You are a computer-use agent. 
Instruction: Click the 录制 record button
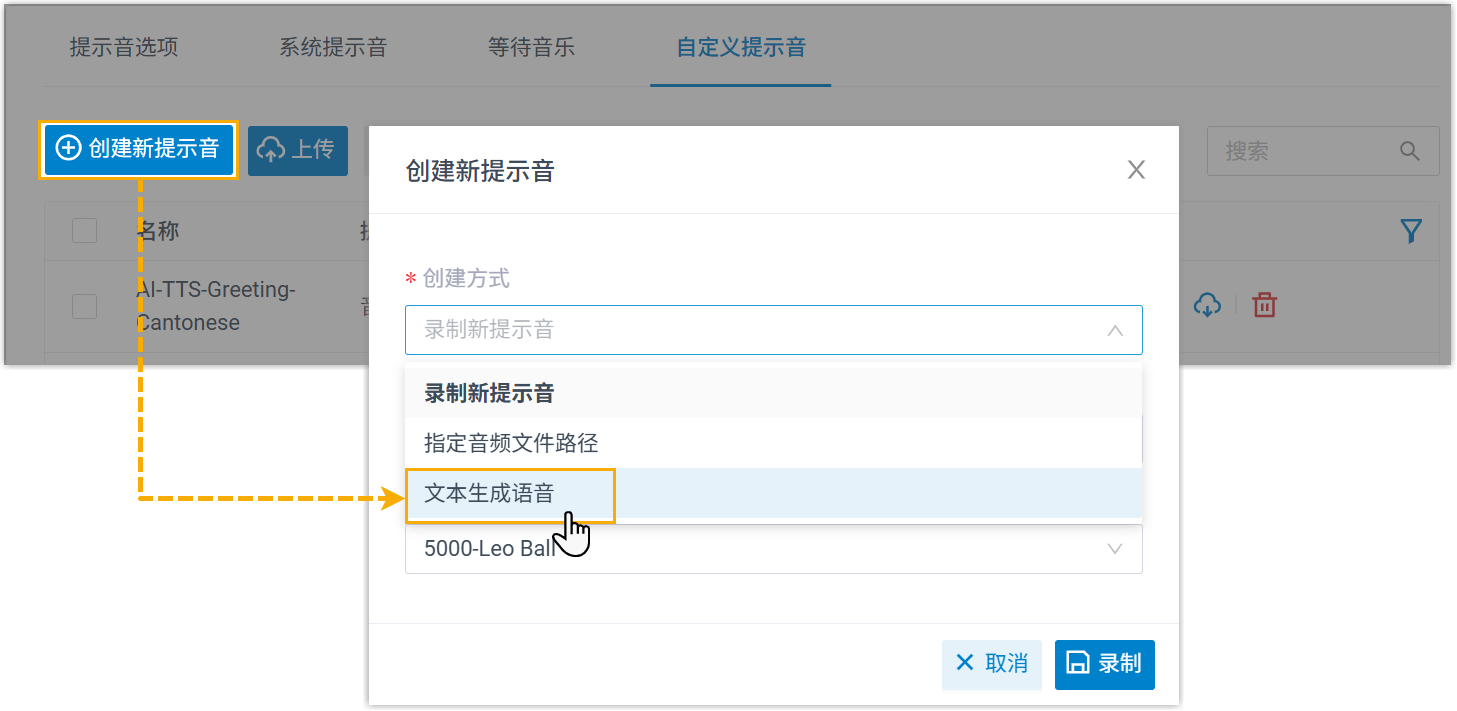pos(1104,664)
